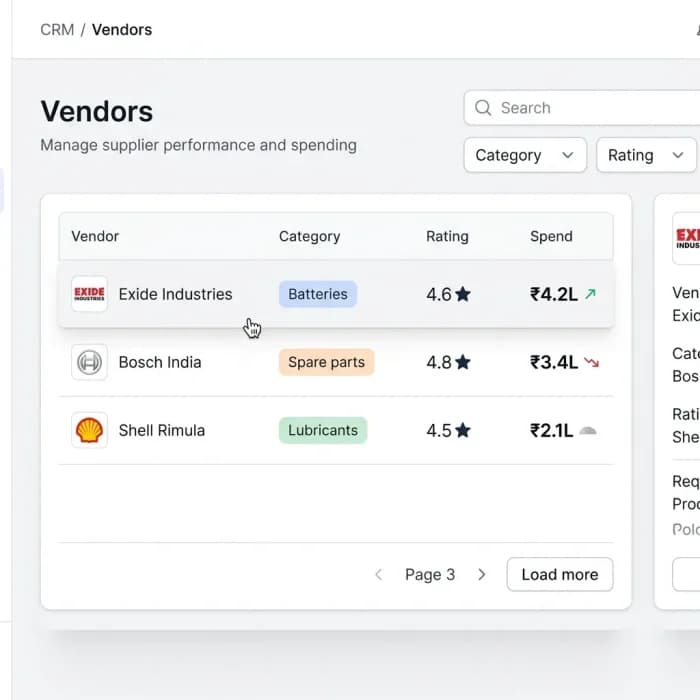Click the green upward trend arrow for ₹4.2L
This screenshot has width=700, height=700.
591,294
